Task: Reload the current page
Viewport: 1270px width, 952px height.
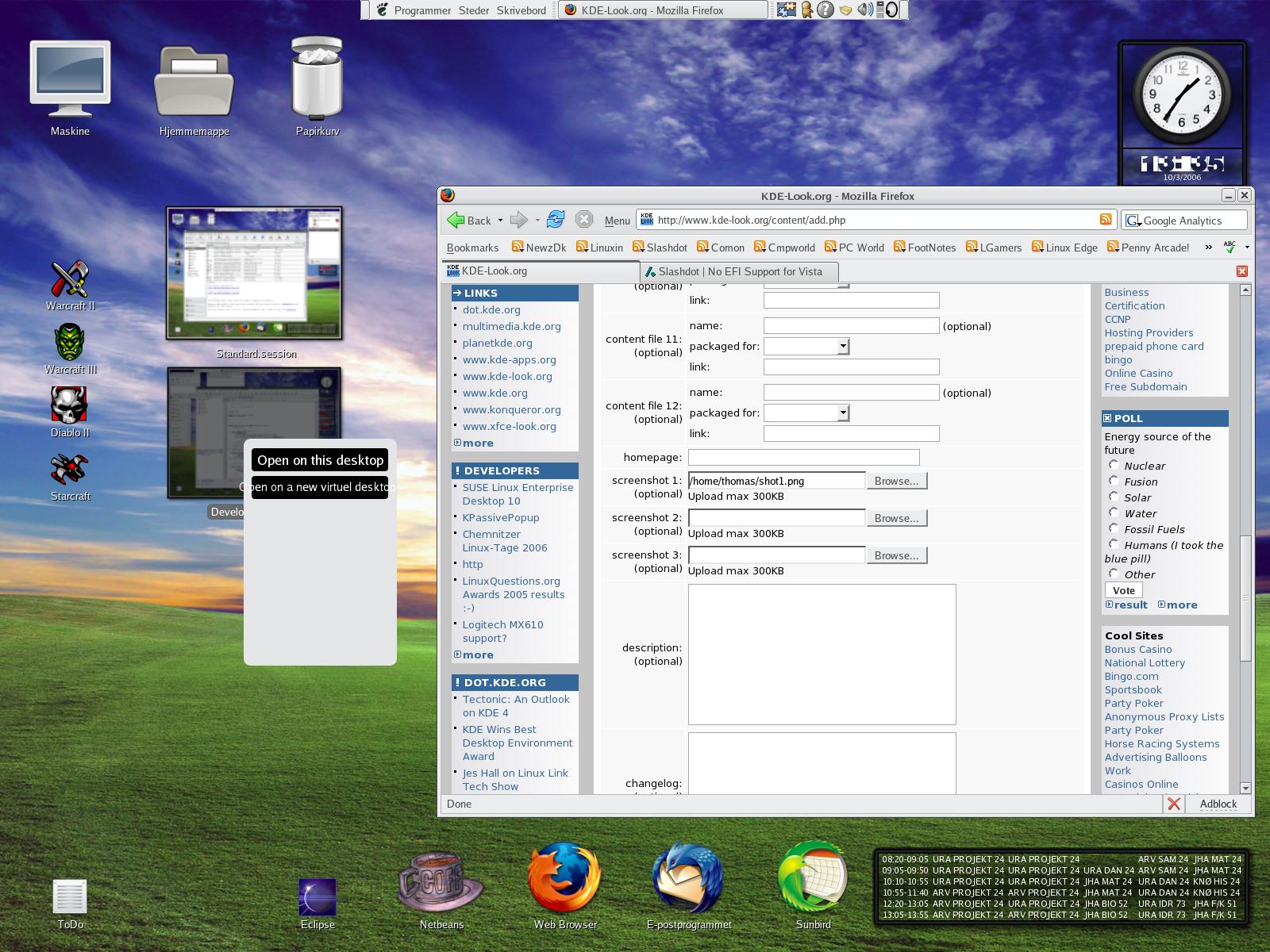Action: [556, 220]
